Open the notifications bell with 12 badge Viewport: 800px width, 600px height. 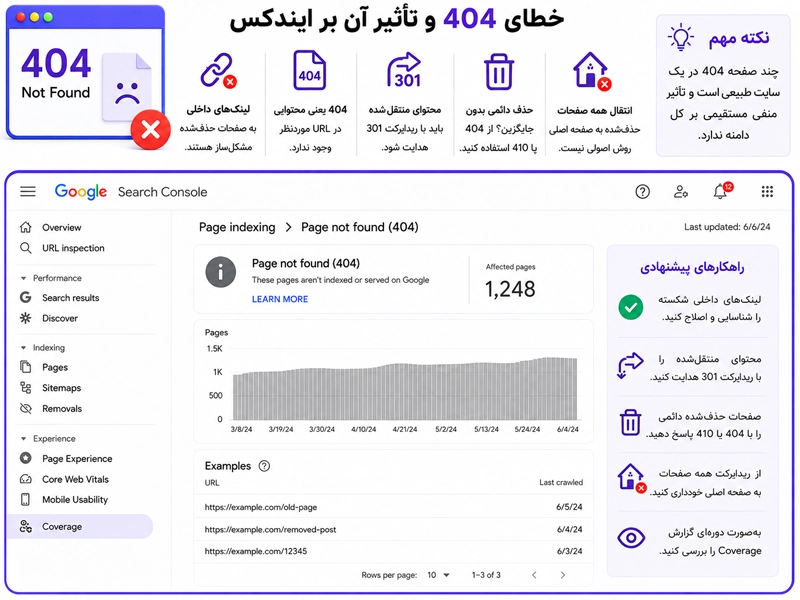721,191
